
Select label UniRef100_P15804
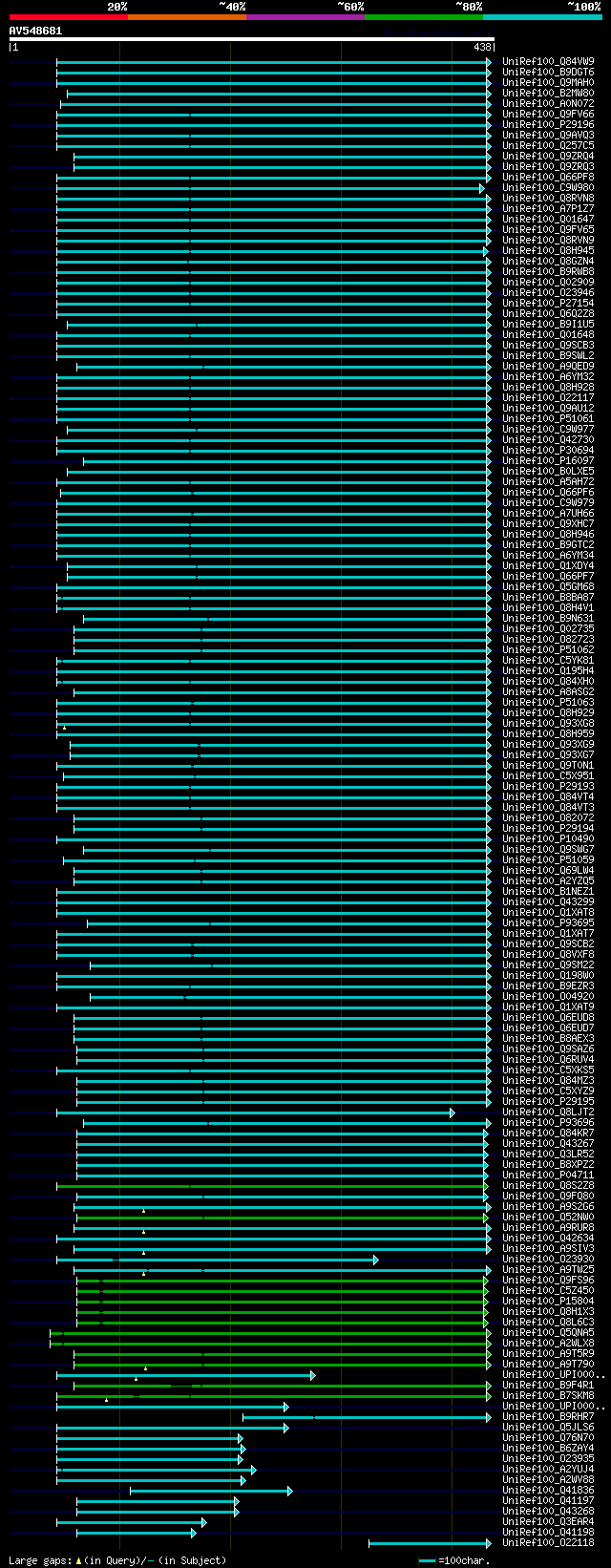[548, 1302]
